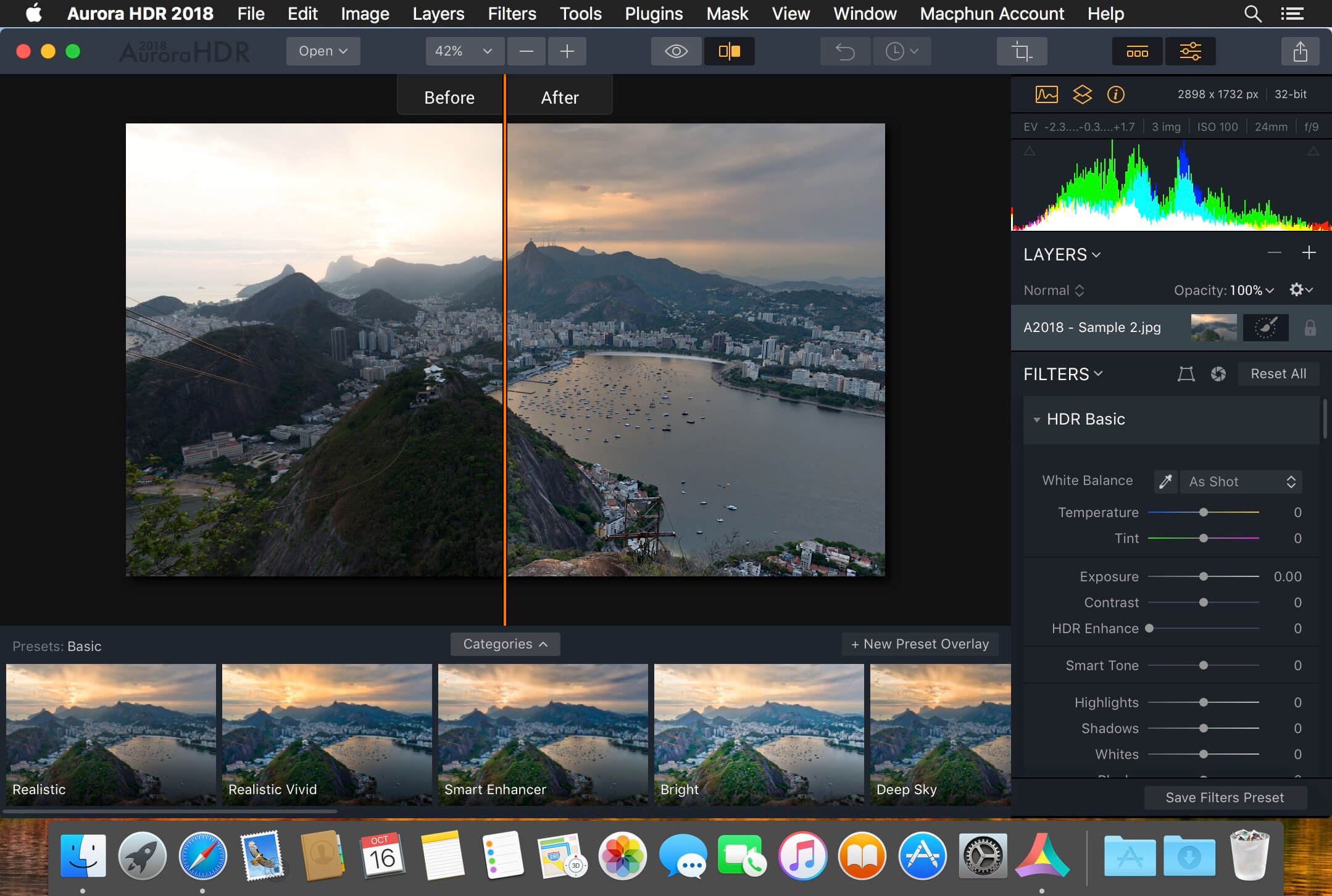Open the Normal blend mode dropdown
This screenshot has height=896, width=1332.
click(1054, 290)
